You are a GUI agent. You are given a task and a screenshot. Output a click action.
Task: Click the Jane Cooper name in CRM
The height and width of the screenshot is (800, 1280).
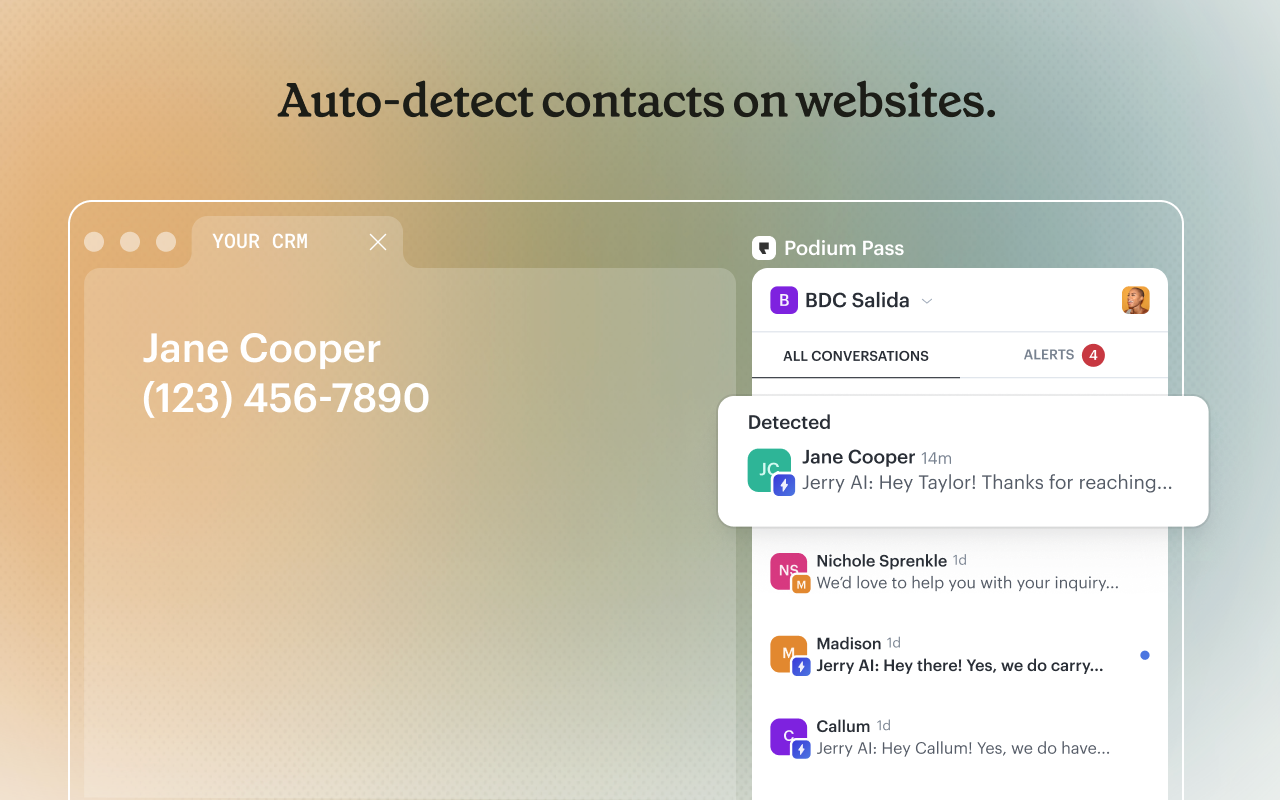pyautogui.click(x=262, y=348)
